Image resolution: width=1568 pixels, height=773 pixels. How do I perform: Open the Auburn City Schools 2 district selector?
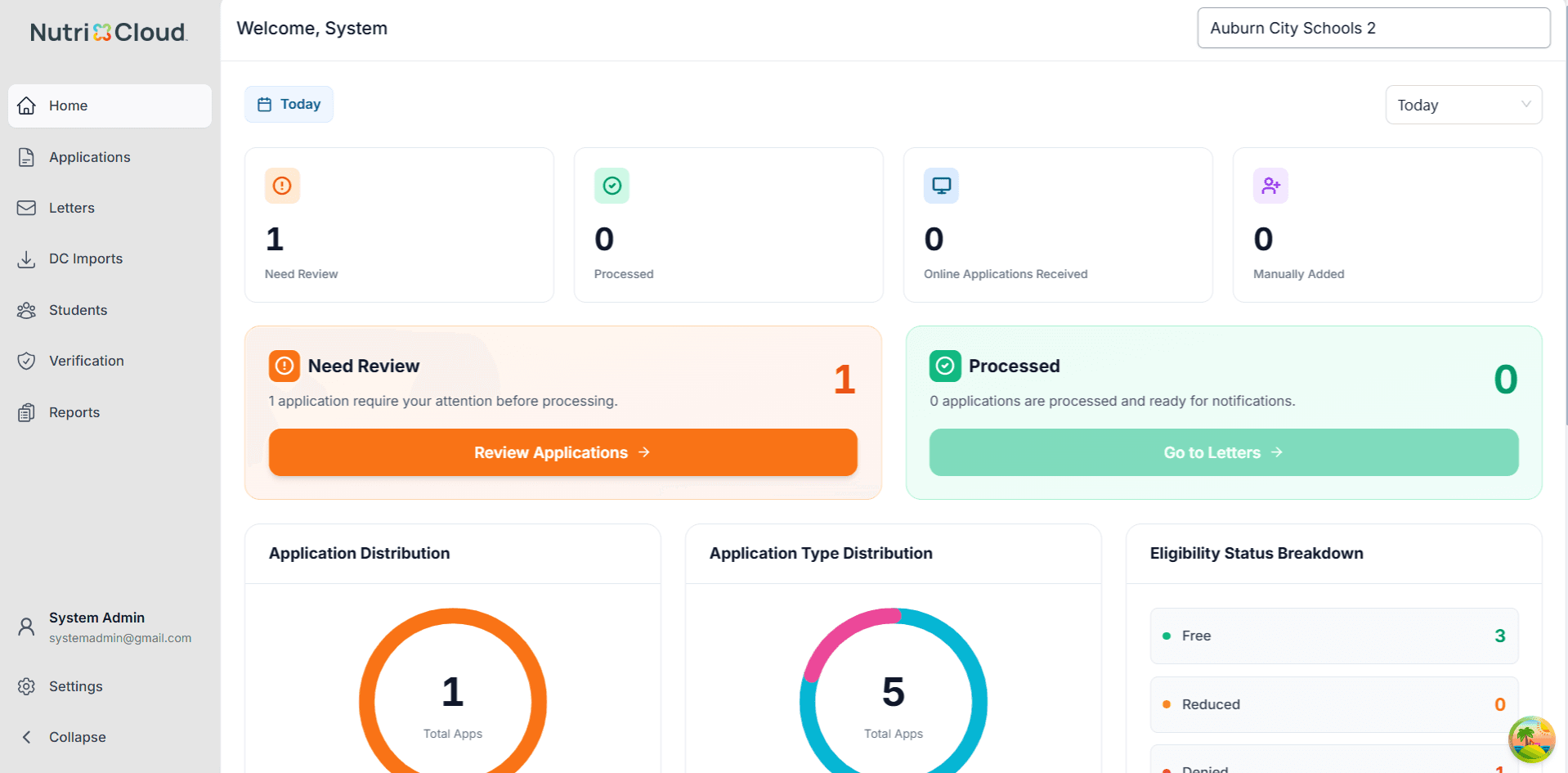1373,28
